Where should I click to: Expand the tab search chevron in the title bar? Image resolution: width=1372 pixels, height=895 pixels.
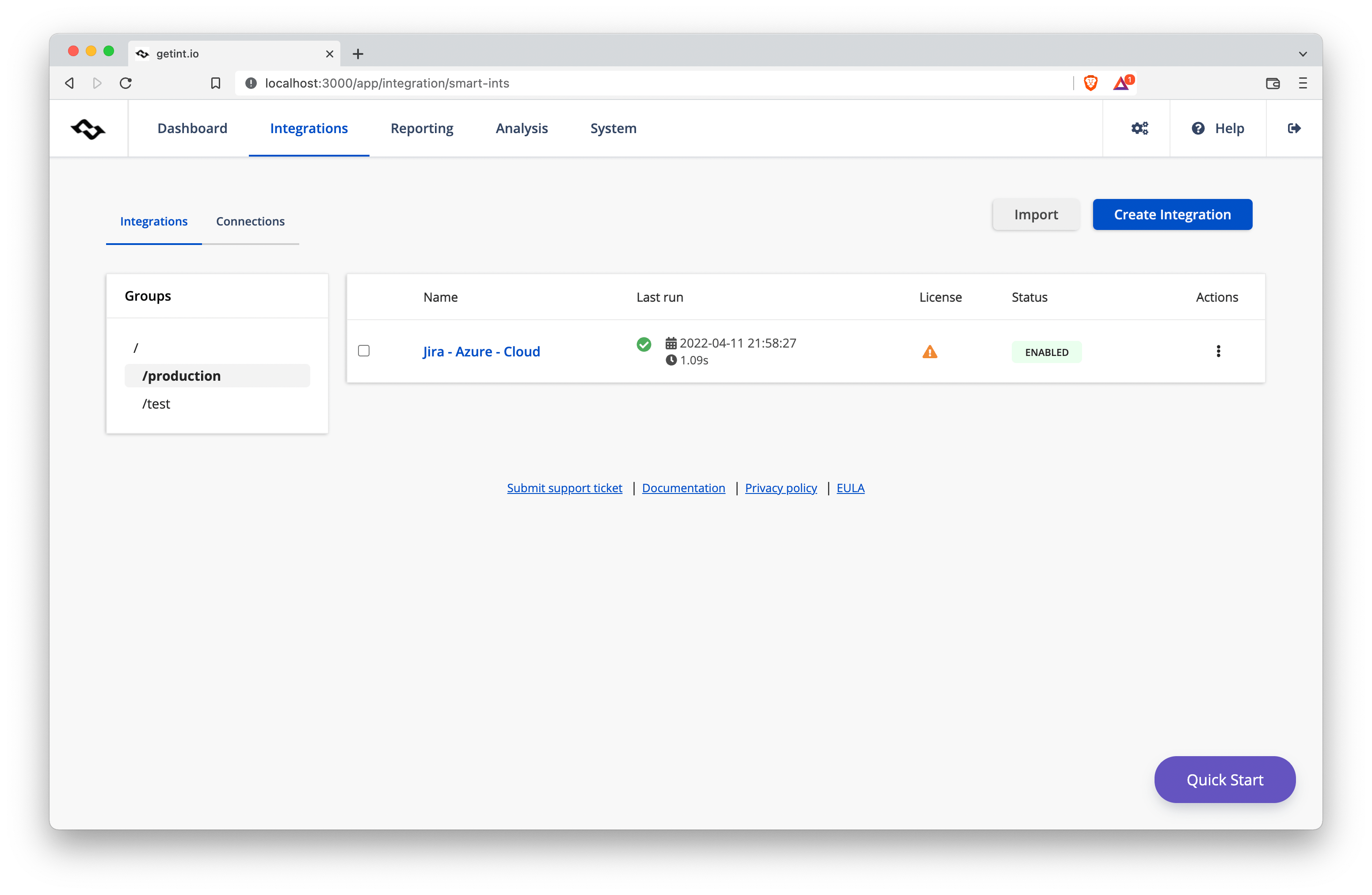pyautogui.click(x=1302, y=54)
